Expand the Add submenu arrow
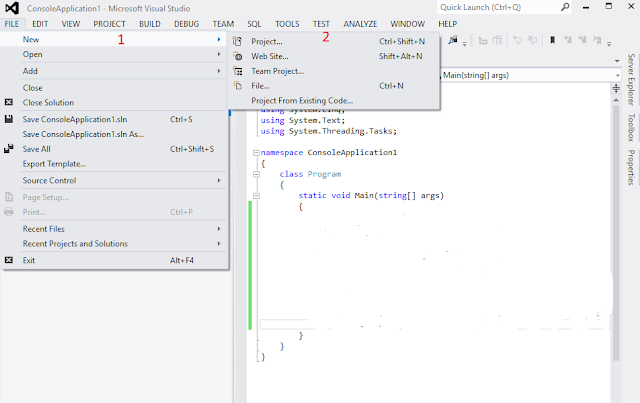 click(x=219, y=71)
